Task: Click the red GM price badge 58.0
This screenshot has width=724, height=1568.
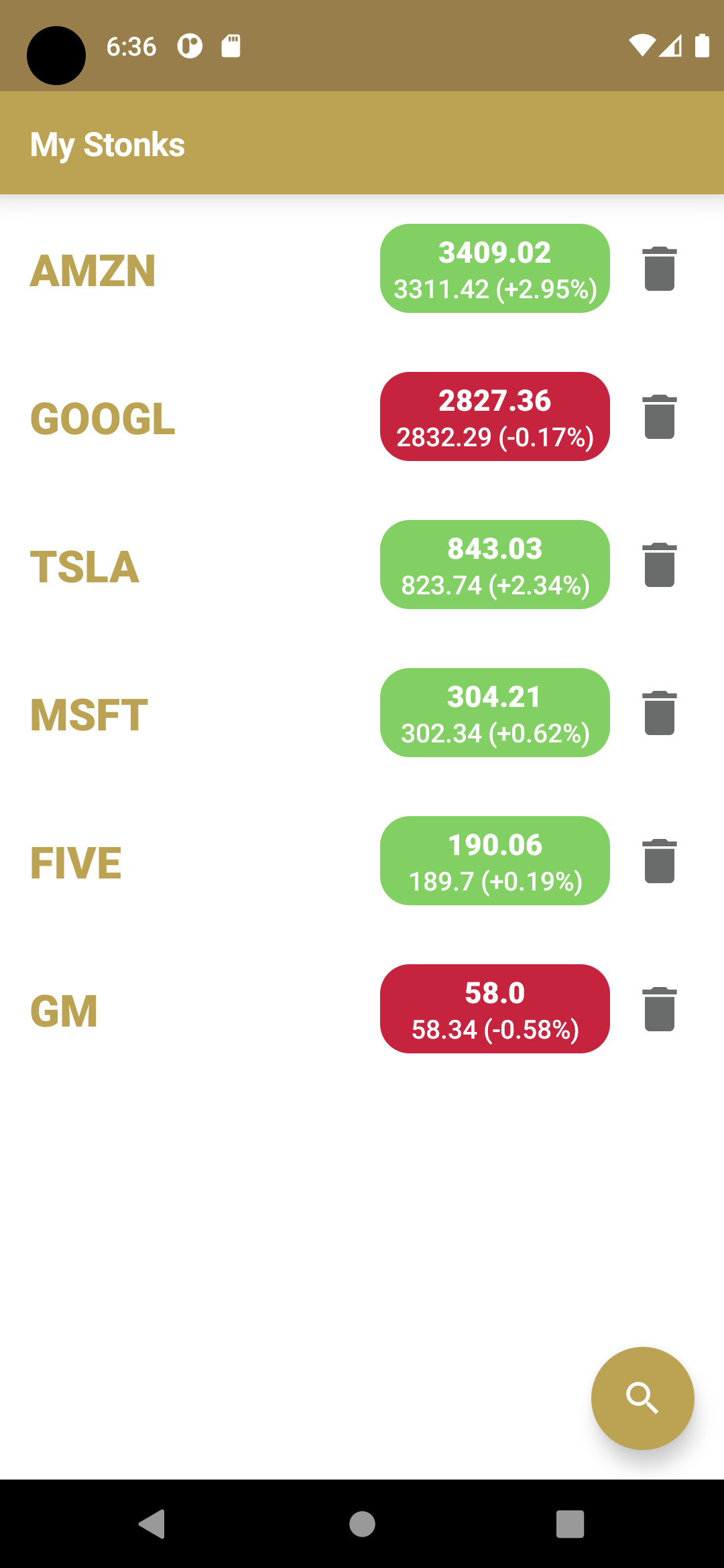Action: click(495, 1009)
